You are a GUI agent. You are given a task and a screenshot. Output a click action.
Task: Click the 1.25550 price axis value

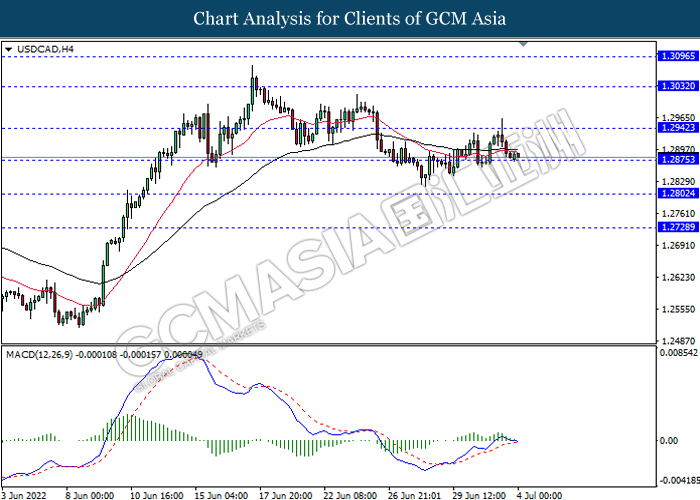(678, 309)
